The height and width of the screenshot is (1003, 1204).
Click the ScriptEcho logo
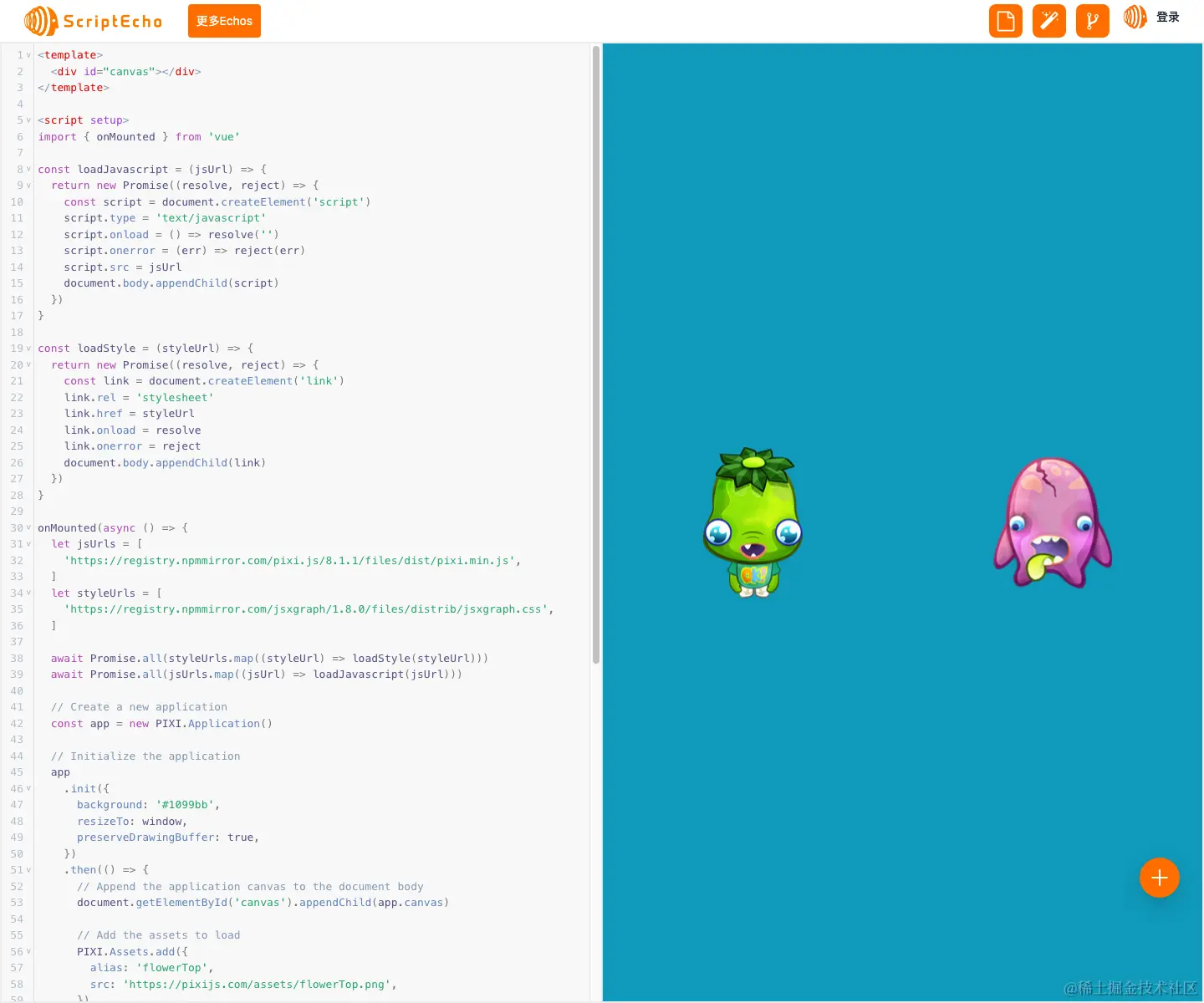point(93,21)
